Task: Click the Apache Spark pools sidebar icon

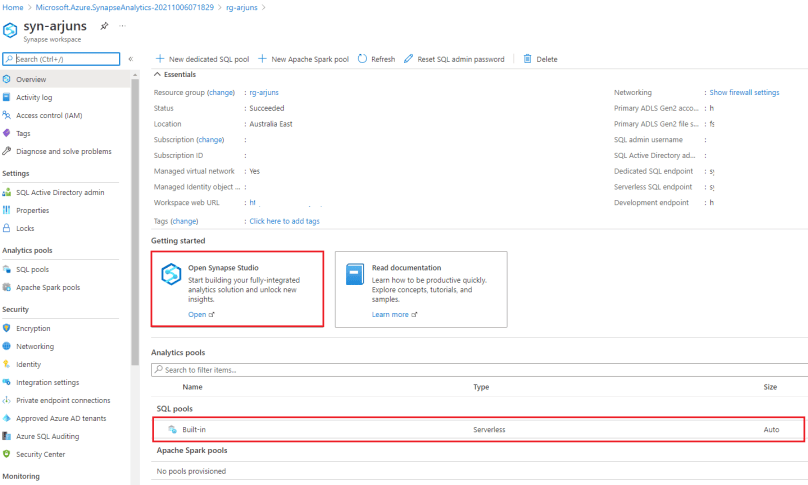Action: click(x=6, y=287)
